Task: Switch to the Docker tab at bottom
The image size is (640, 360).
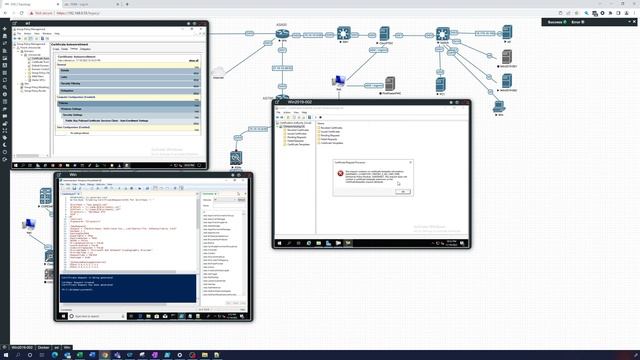Action: (44, 347)
